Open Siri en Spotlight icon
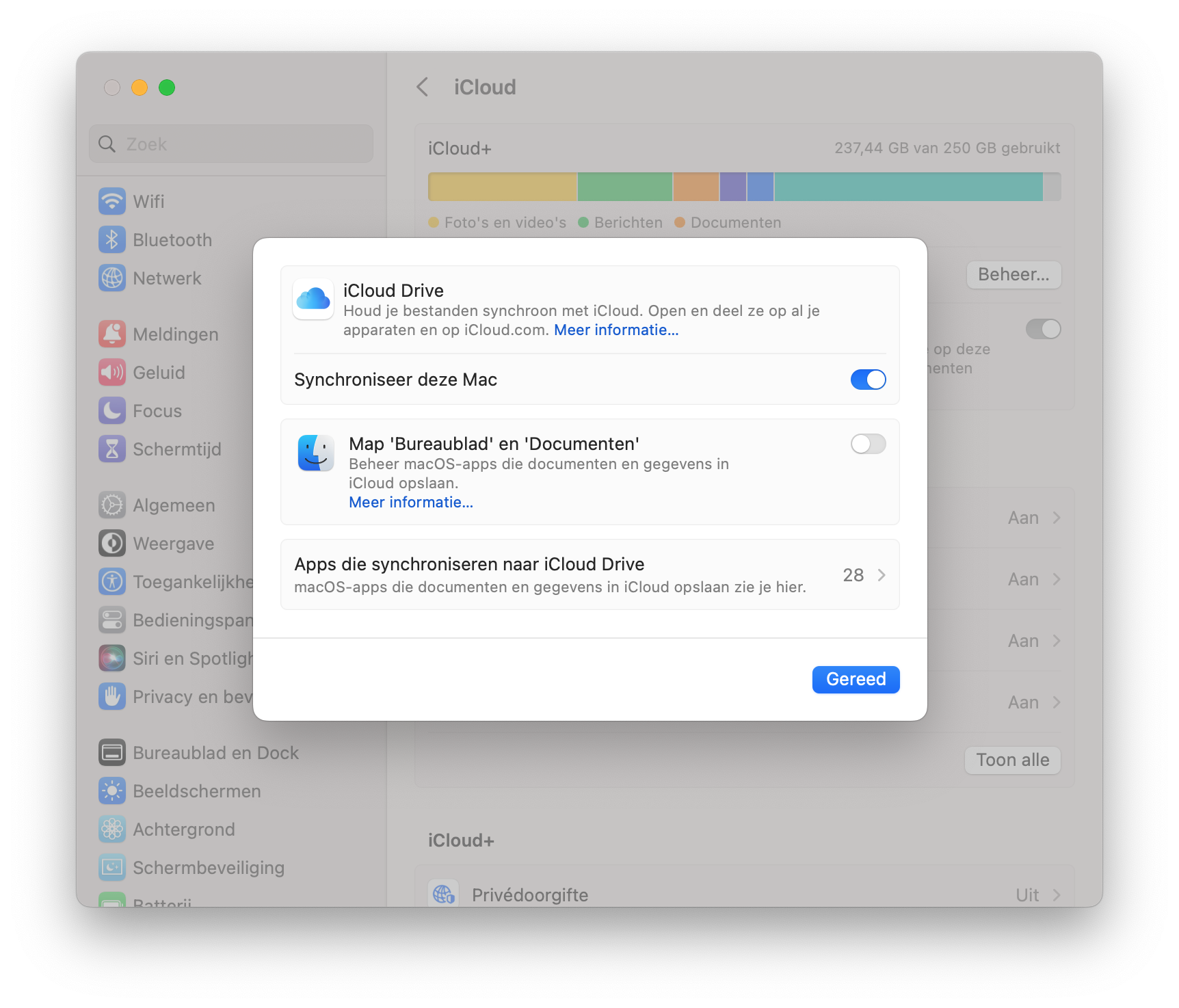 [112, 658]
